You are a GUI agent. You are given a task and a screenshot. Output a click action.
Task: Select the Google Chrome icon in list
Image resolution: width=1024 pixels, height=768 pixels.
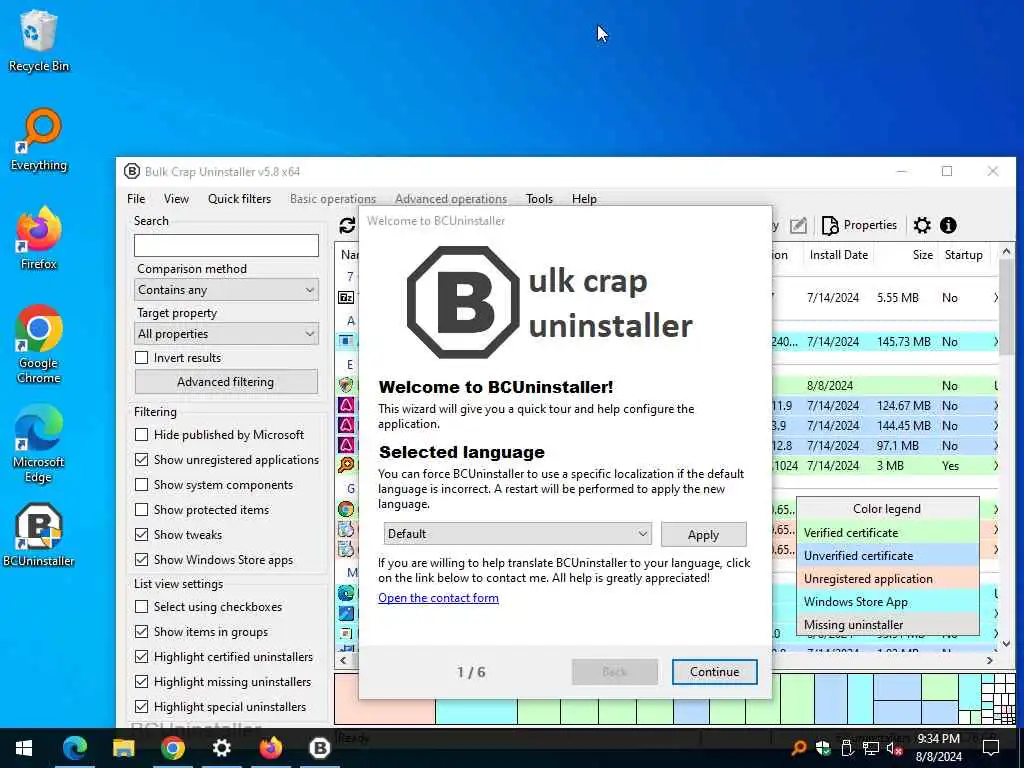click(x=346, y=509)
